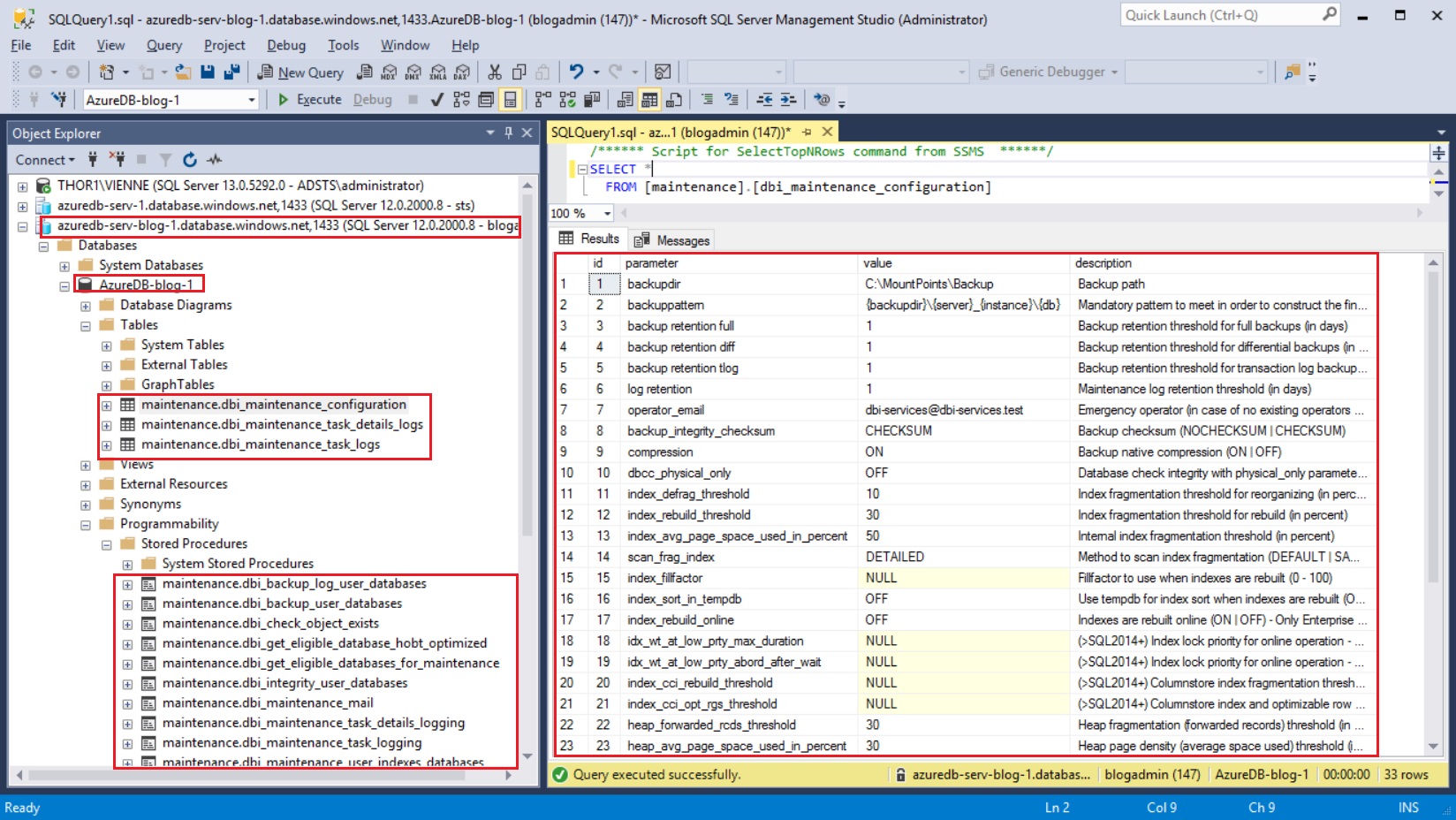
Task: Click the Copy icon in the toolbar
Action: 519,72
